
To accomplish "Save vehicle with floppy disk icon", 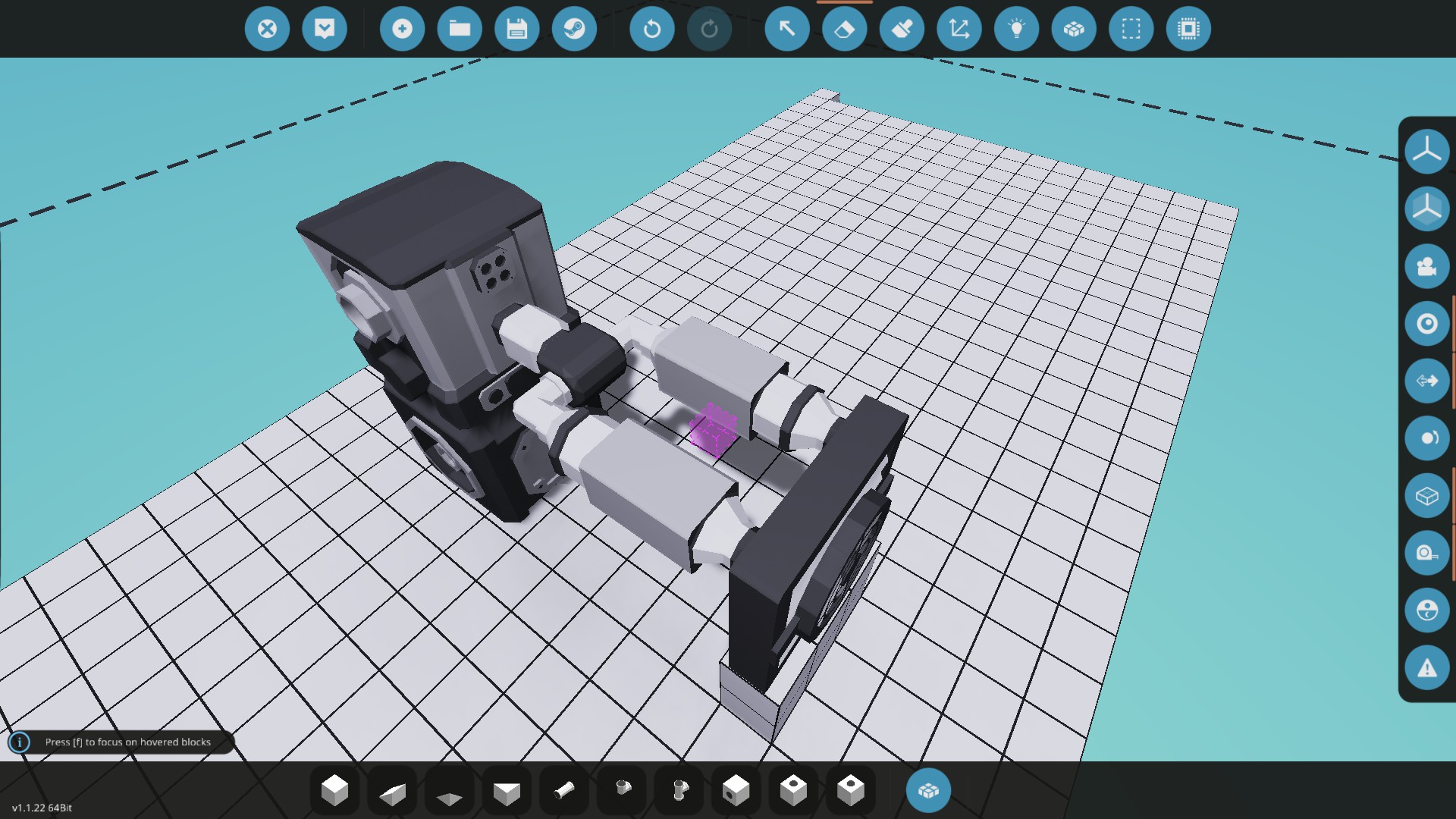I will pyautogui.click(x=516, y=29).
